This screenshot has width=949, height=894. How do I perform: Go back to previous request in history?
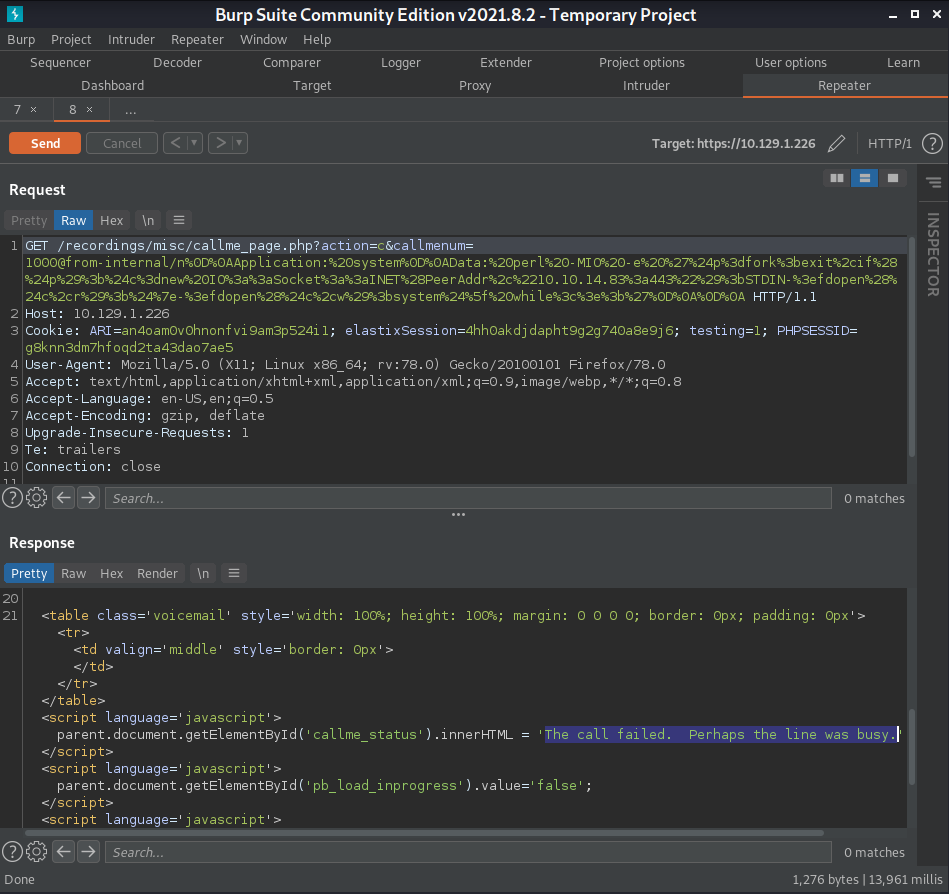point(176,143)
